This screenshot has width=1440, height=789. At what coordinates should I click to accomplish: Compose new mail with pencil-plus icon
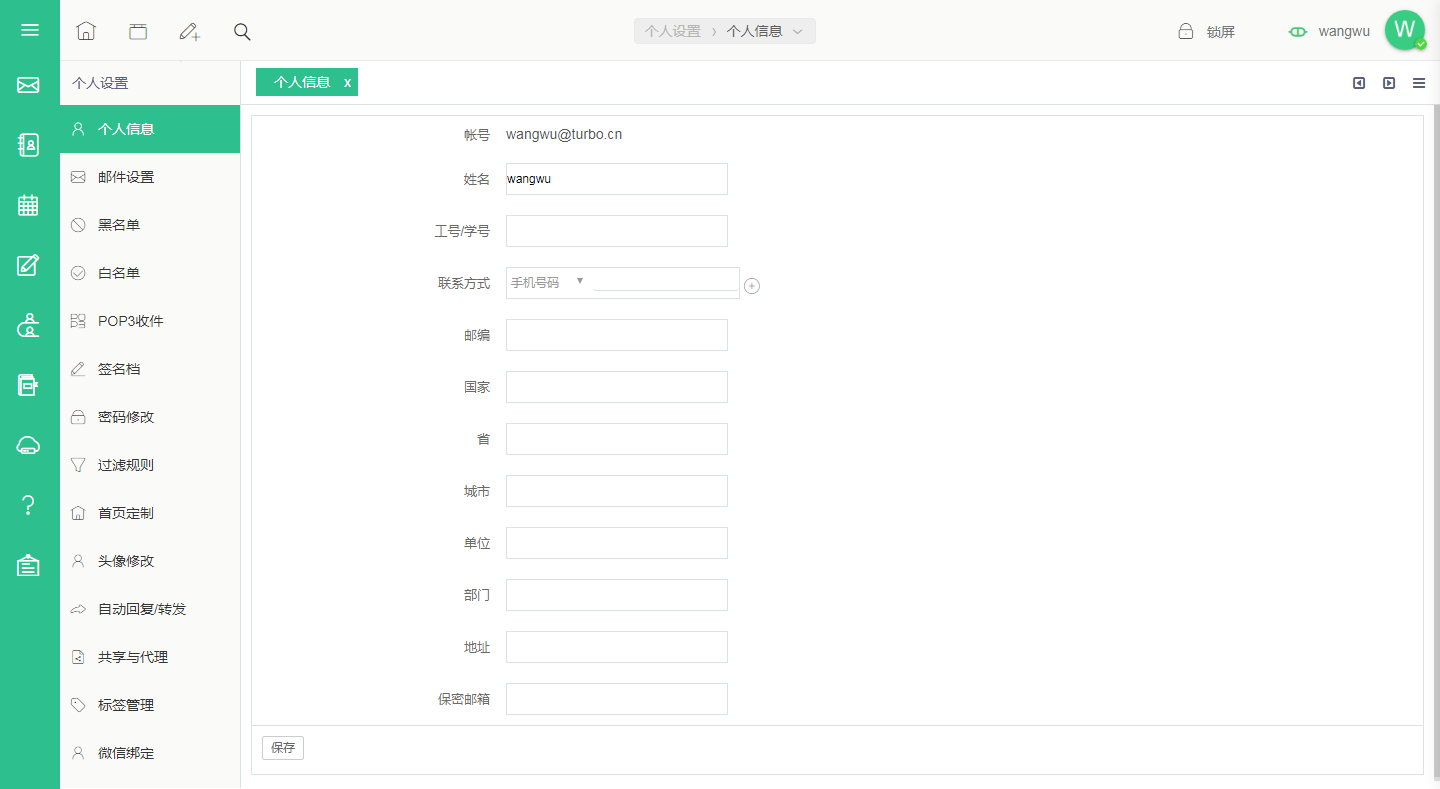pos(190,31)
